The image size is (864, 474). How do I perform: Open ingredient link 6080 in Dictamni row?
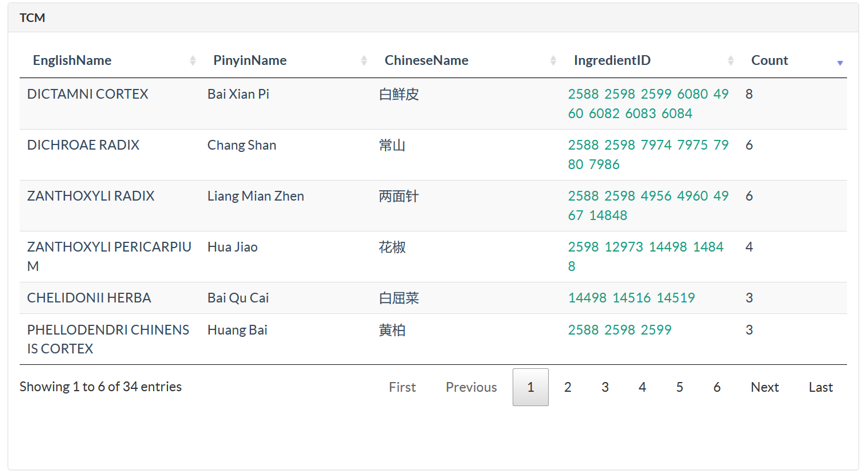point(692,94)
